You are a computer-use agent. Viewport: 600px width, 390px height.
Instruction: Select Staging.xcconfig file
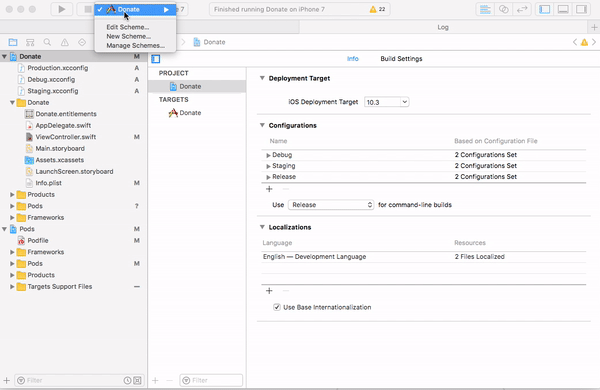[x=53, y=91]
